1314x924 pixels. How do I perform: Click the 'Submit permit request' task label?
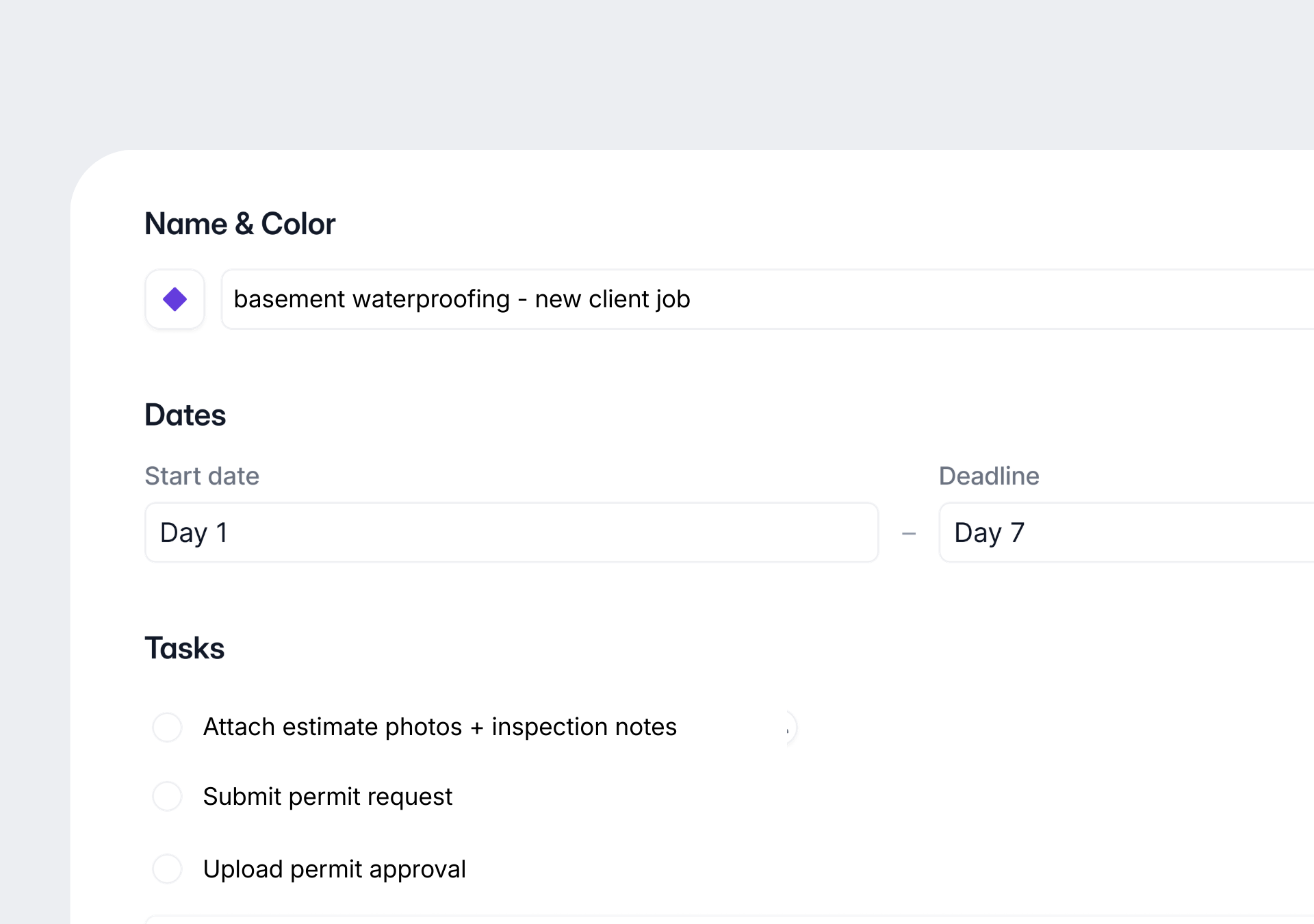point(327,797)
